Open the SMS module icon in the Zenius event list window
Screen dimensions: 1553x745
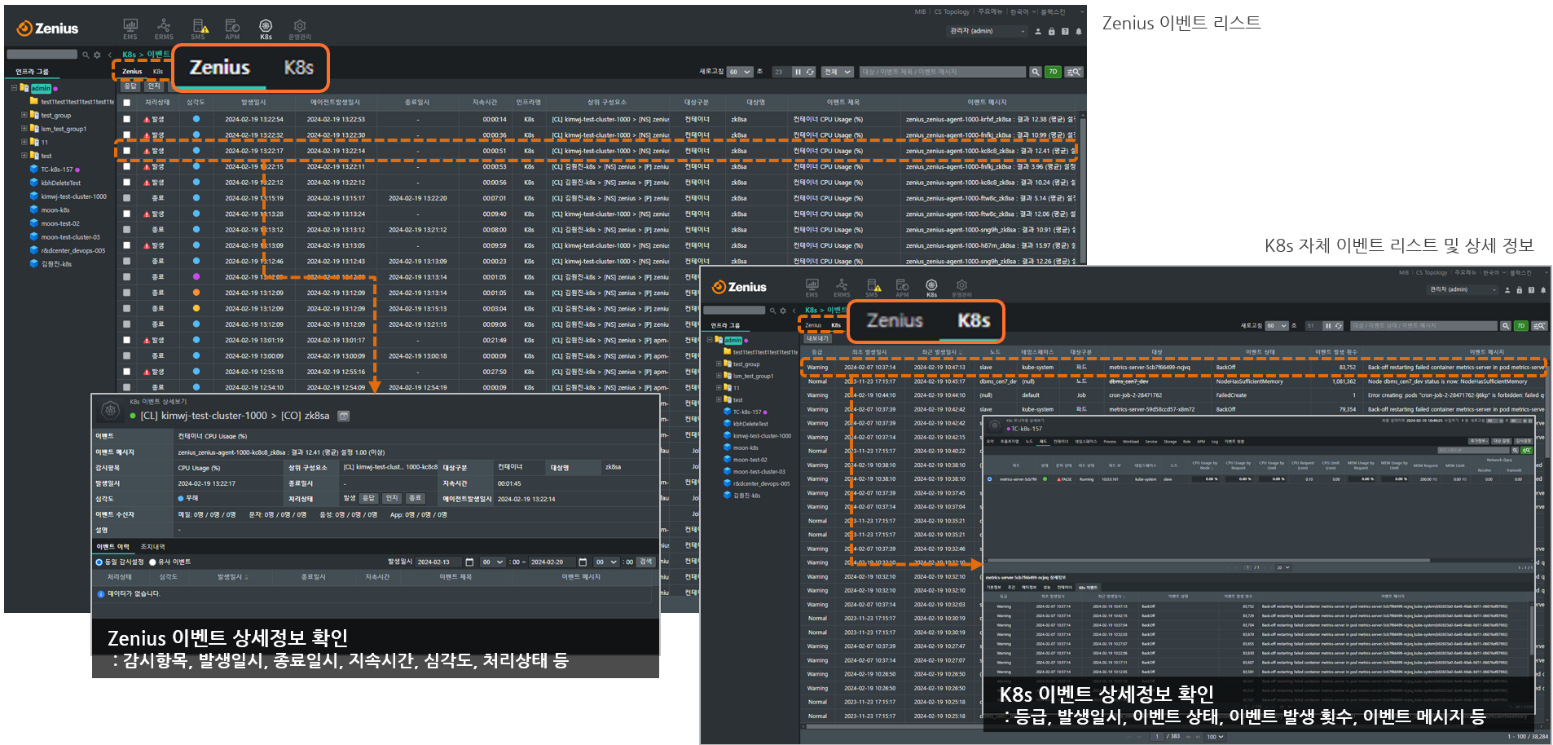coord(200,28)
